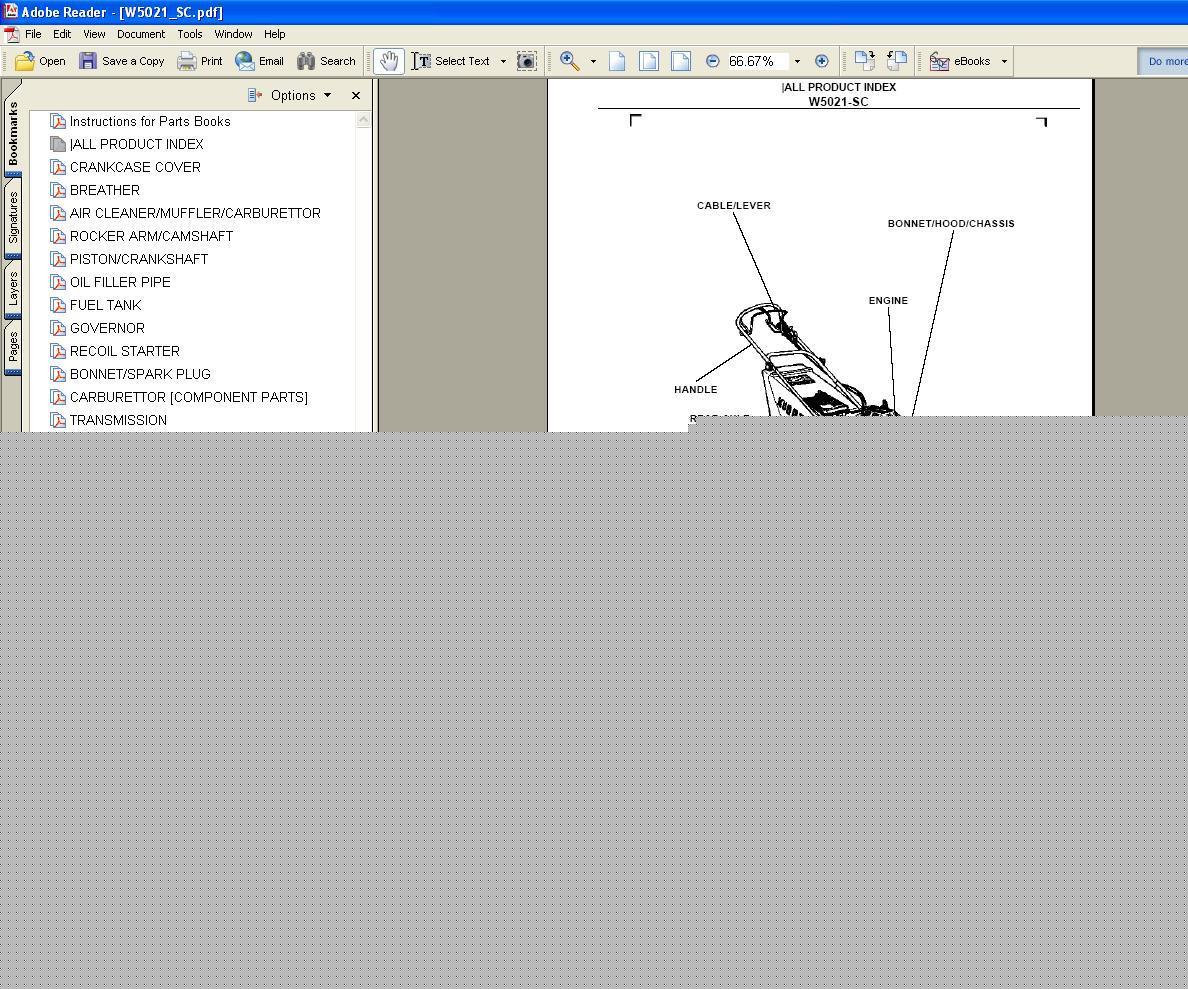Select the Hand tool
Viewport: 1188px width, 989px height.
pyautogui.click(x=389, y=61)
